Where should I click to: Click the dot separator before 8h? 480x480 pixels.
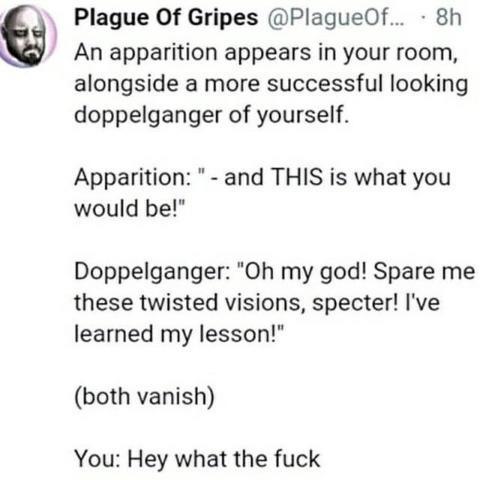[x=423, y=17]
